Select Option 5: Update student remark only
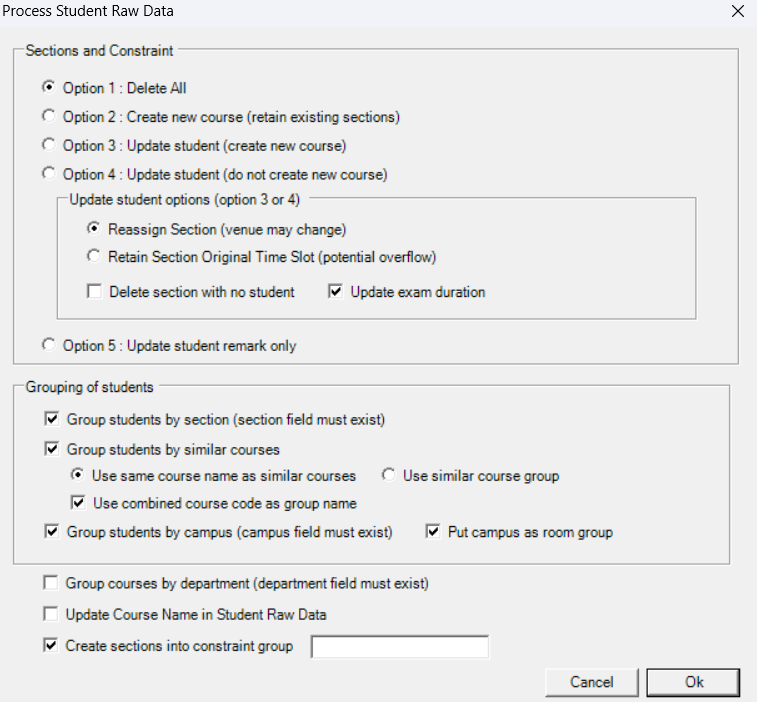The image size is (757, 702). (49, 346)
